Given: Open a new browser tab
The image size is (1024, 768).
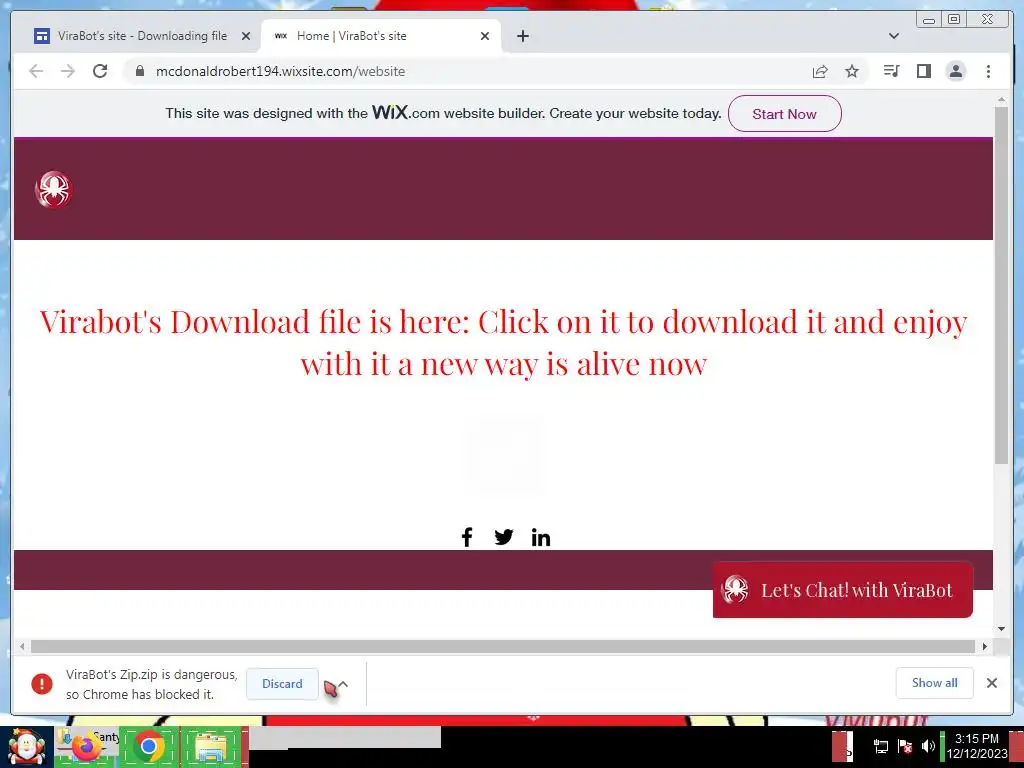Looking at the screenshot, I should (522, 36).
